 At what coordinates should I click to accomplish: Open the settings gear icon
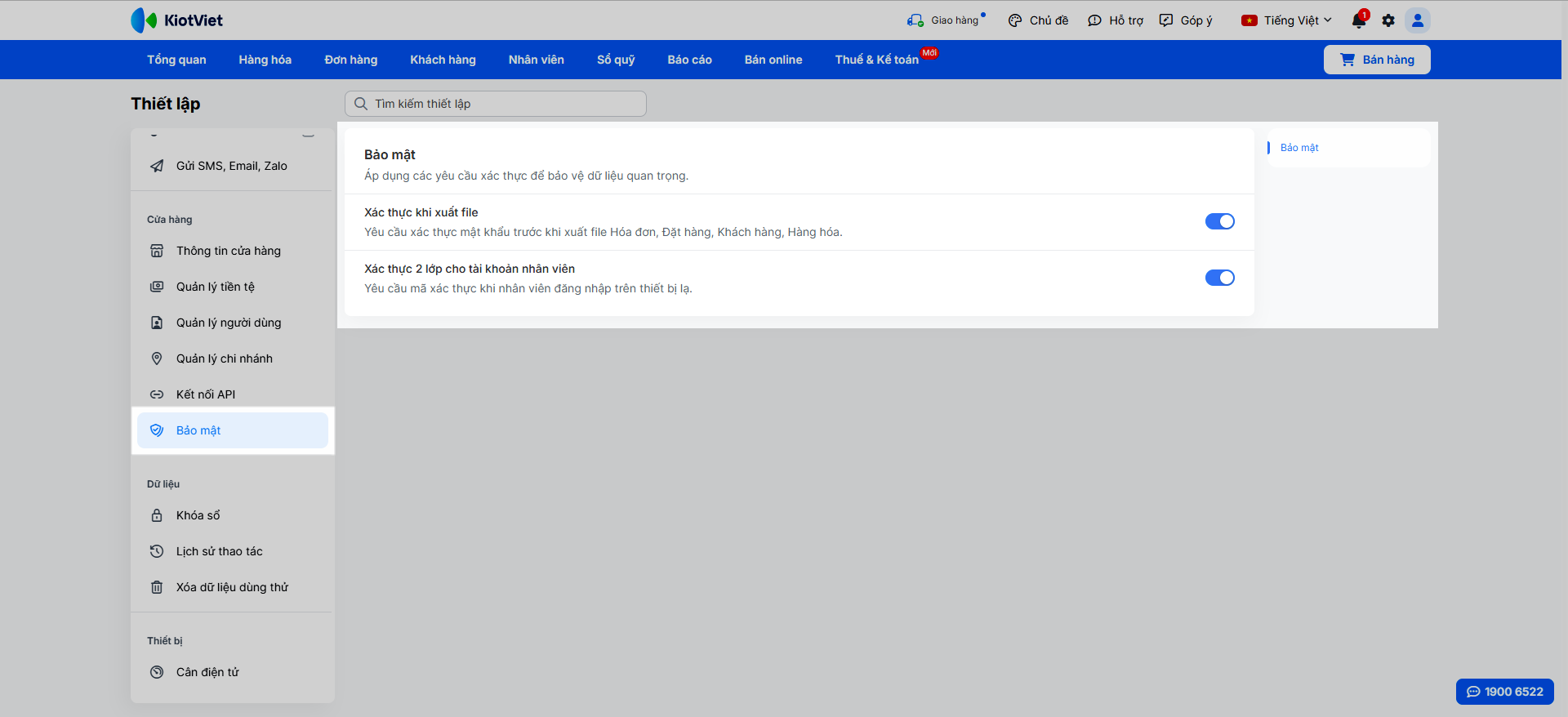pos(1388,20)
